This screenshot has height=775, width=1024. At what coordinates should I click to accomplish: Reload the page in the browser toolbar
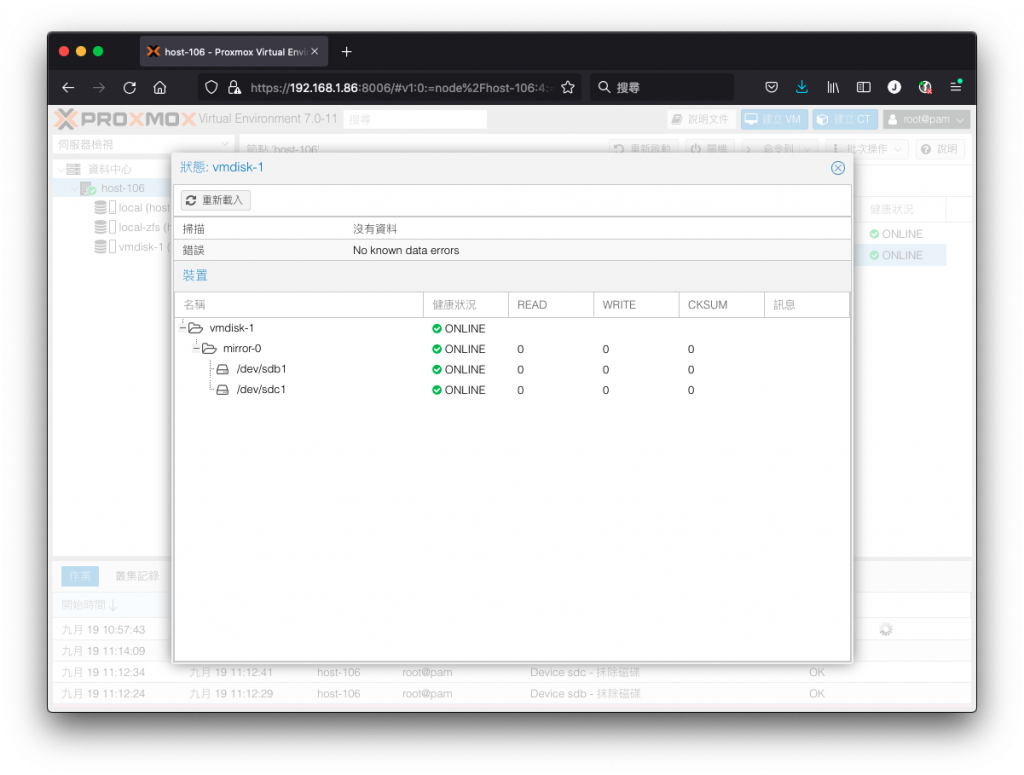click(x=129, y=87)
